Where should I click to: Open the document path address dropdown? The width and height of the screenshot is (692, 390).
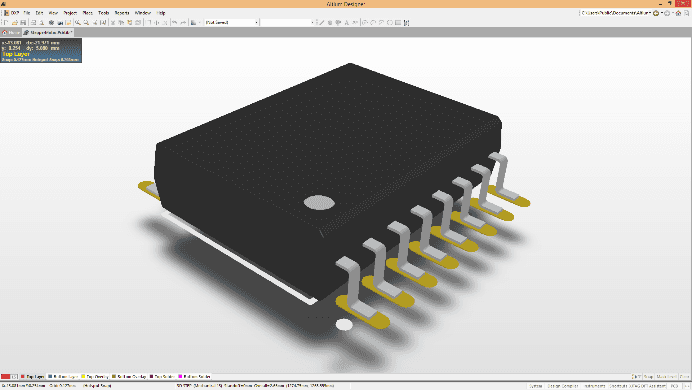tap(650, 13)
